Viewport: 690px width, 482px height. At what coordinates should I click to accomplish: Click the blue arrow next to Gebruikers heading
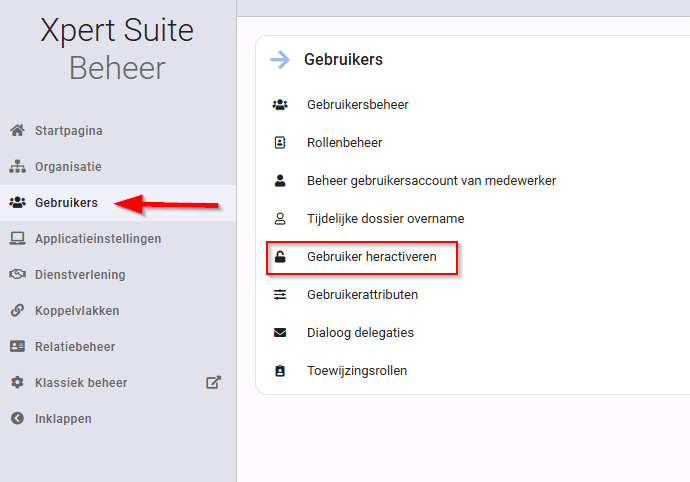[x=280, y=59]
